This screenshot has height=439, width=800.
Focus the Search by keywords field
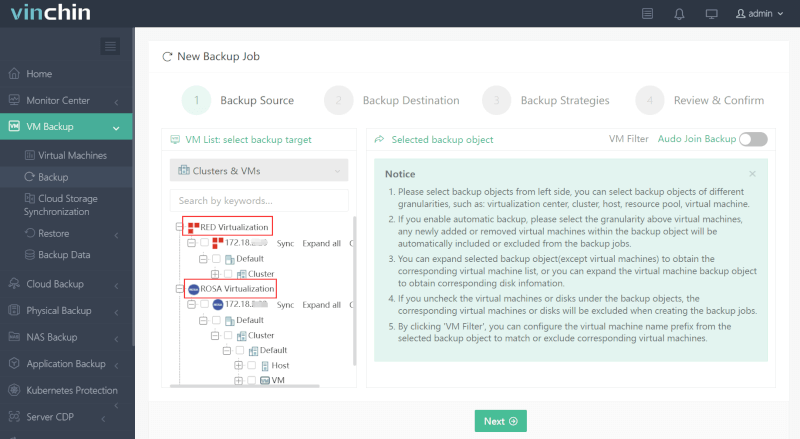pyautogui.click(x=259, y=201)
